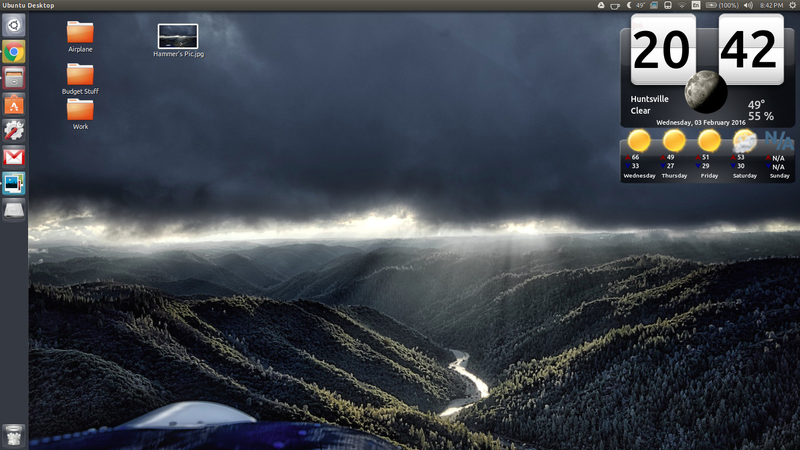Expand the session gear menu

[x=791, y=6]
